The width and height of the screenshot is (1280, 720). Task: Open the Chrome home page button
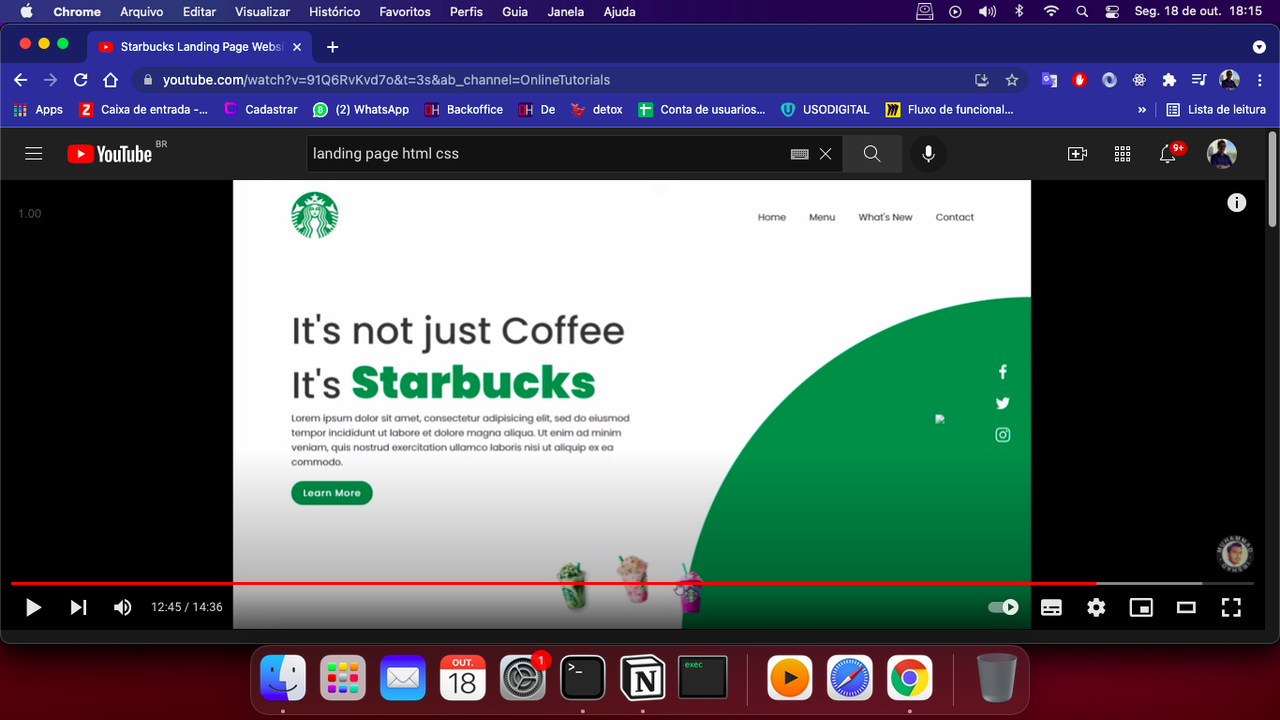[x=111, y=80]
